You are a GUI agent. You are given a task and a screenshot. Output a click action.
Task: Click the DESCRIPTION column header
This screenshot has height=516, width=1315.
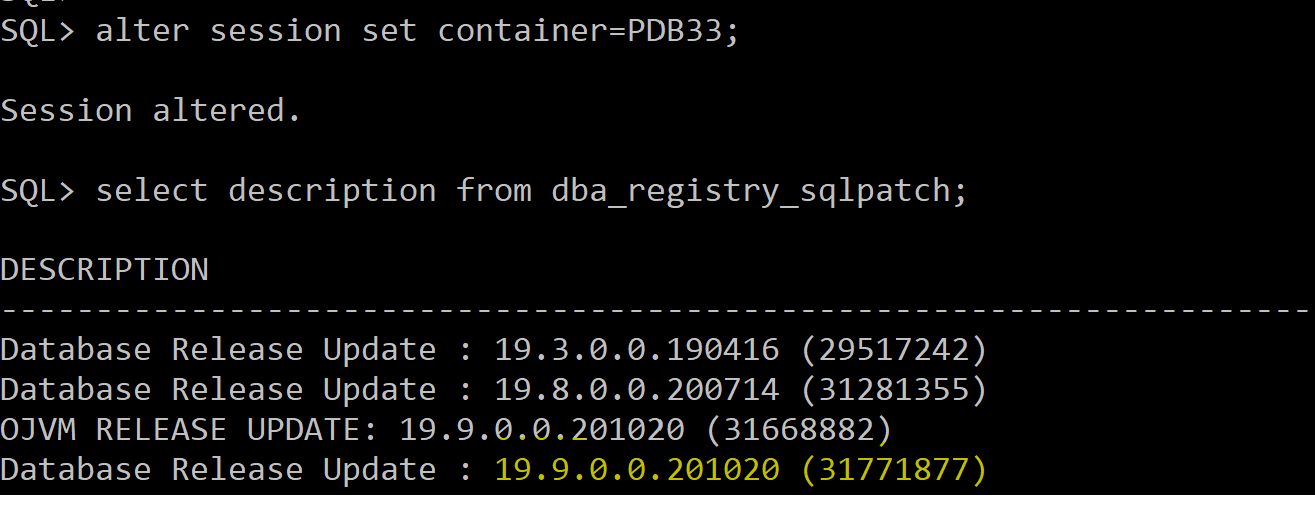pyautogui.click(x=104, y=270)
